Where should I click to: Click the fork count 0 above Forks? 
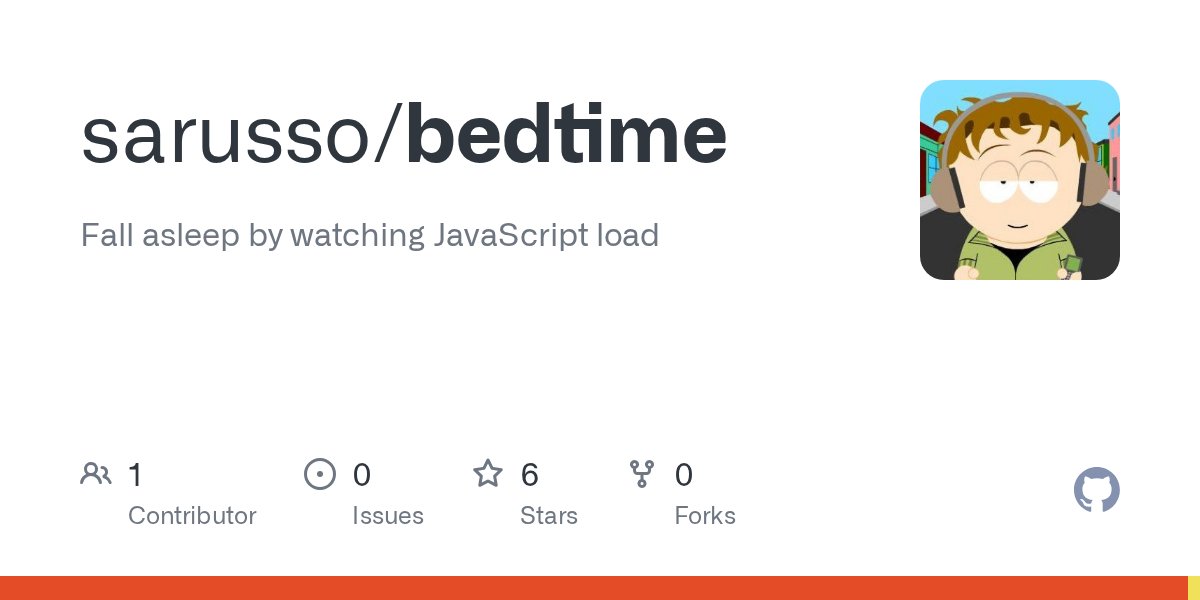click(x=684, y=474)
